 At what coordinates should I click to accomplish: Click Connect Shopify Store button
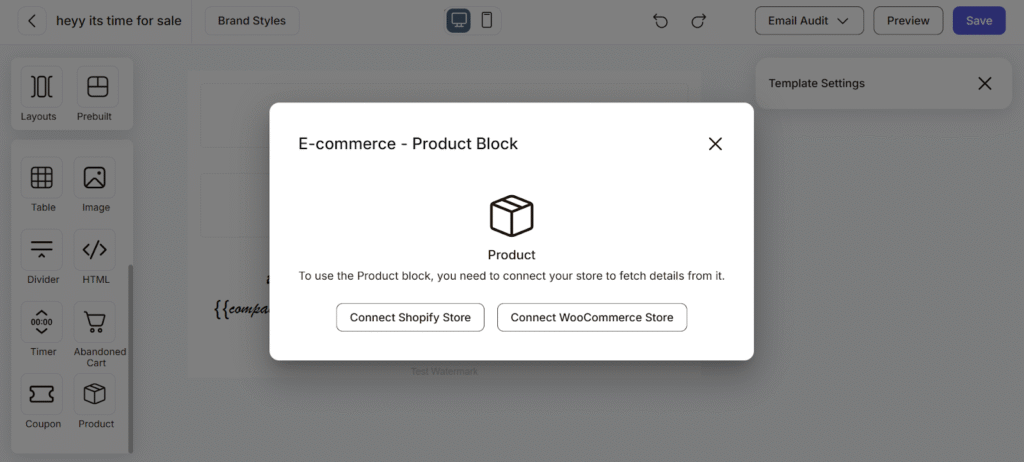pyautogui.click(x=410, y=318)
